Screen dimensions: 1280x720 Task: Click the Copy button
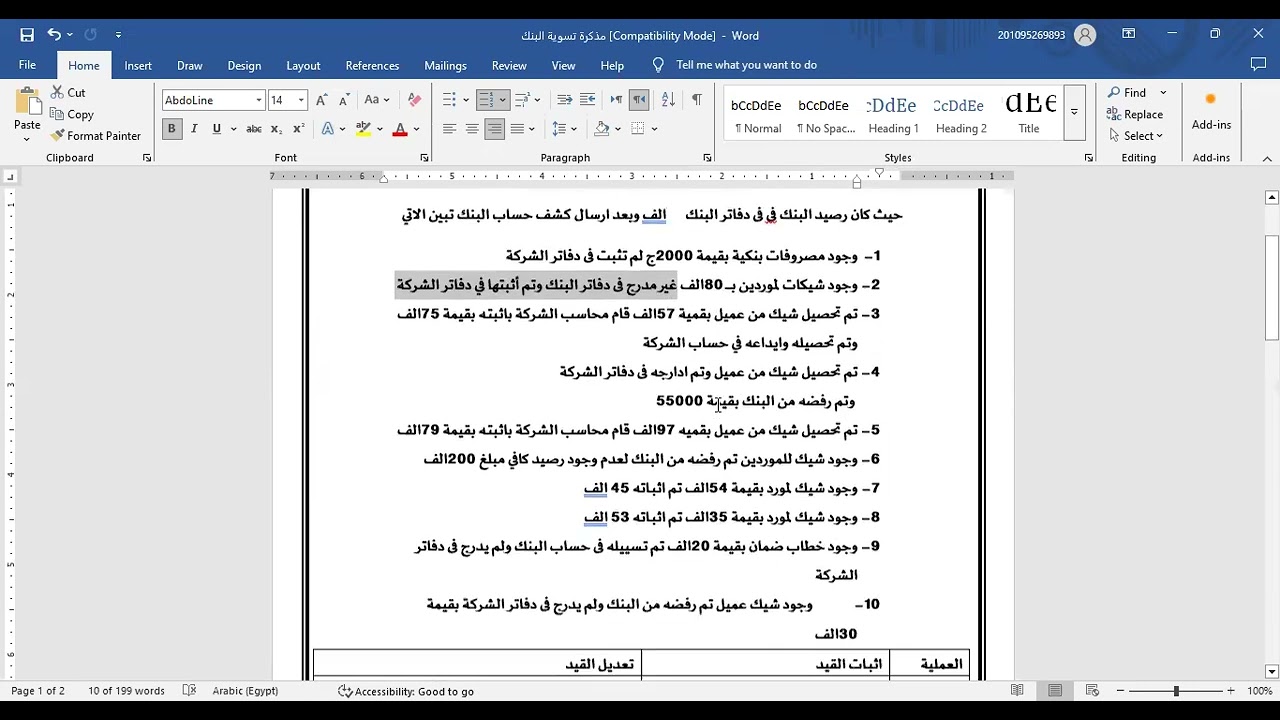coord(72,114)
